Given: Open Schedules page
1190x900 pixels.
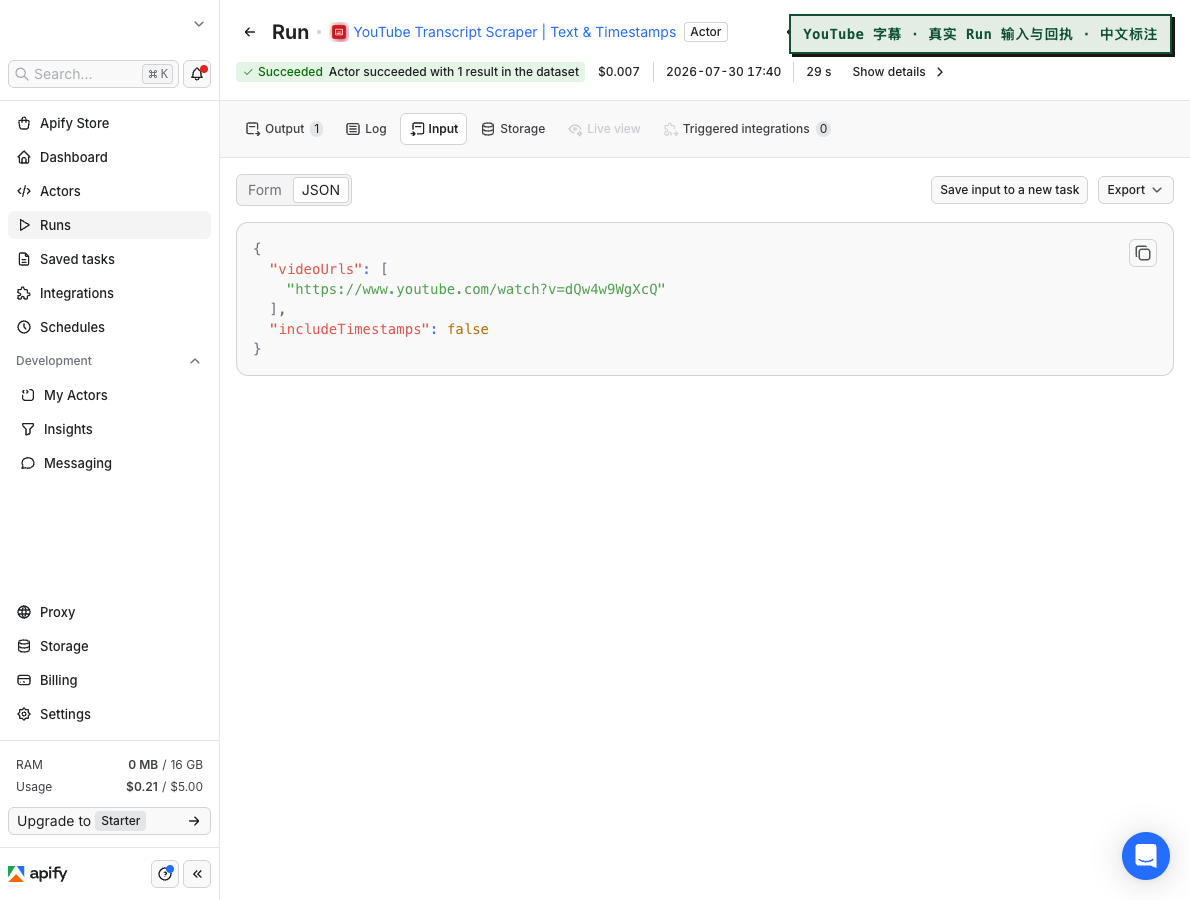Looking at the screenshot, I should [109, 327].
